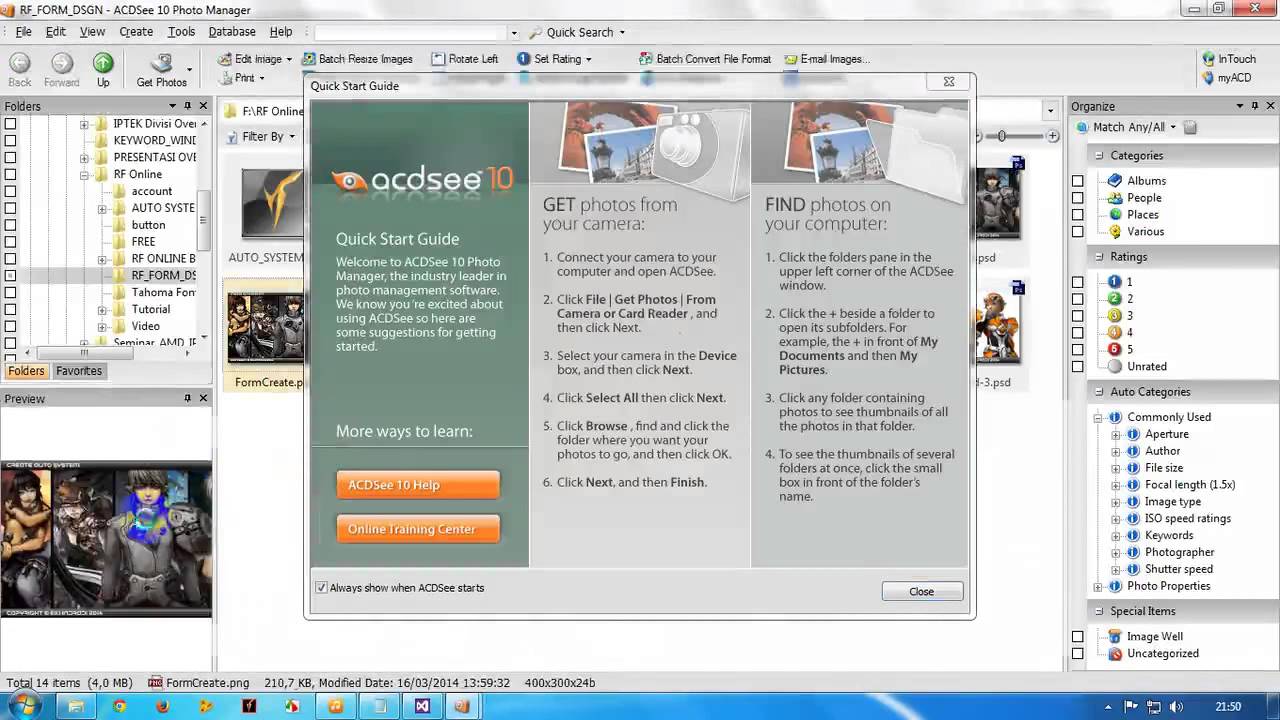Check the People category checkbox
This screenshot has width=1280, height=720.
tap(1077, 198)
